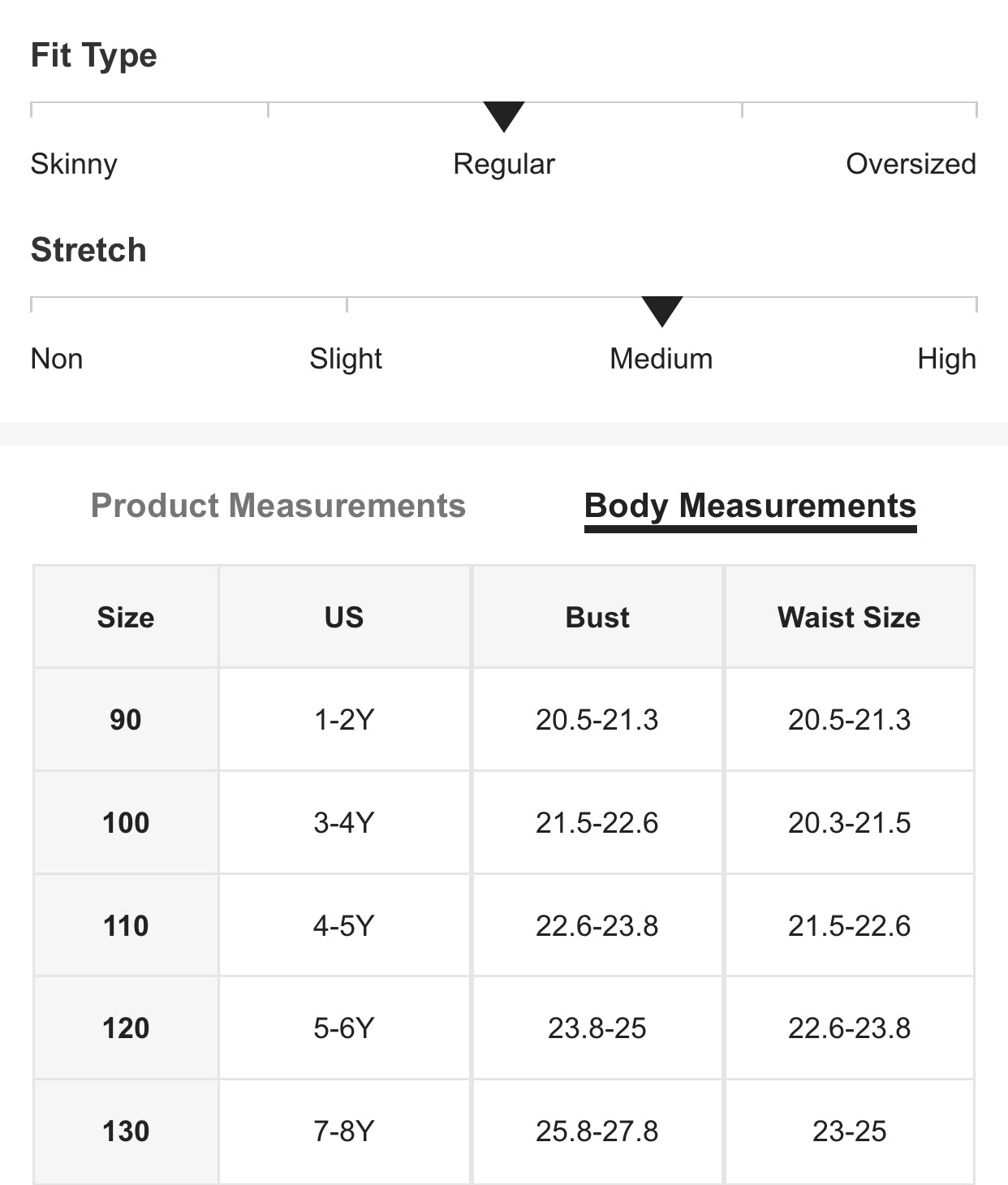Click the Waist Size column header

[849, 618]
